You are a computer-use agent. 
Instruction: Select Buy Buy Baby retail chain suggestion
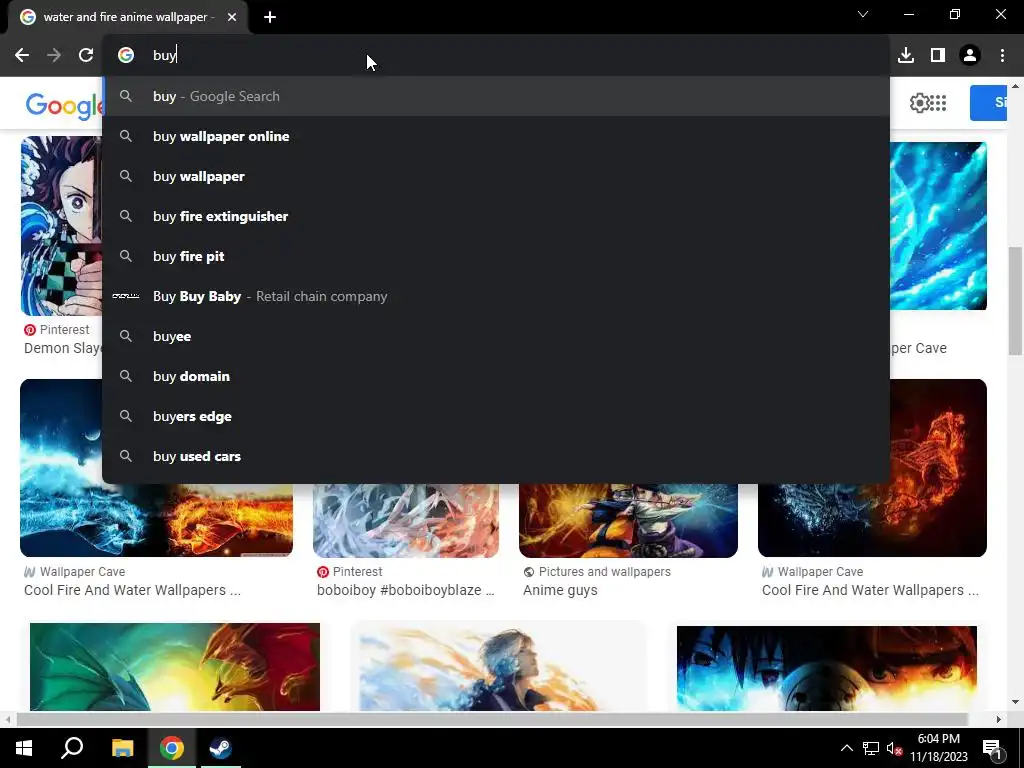(496, 296)
